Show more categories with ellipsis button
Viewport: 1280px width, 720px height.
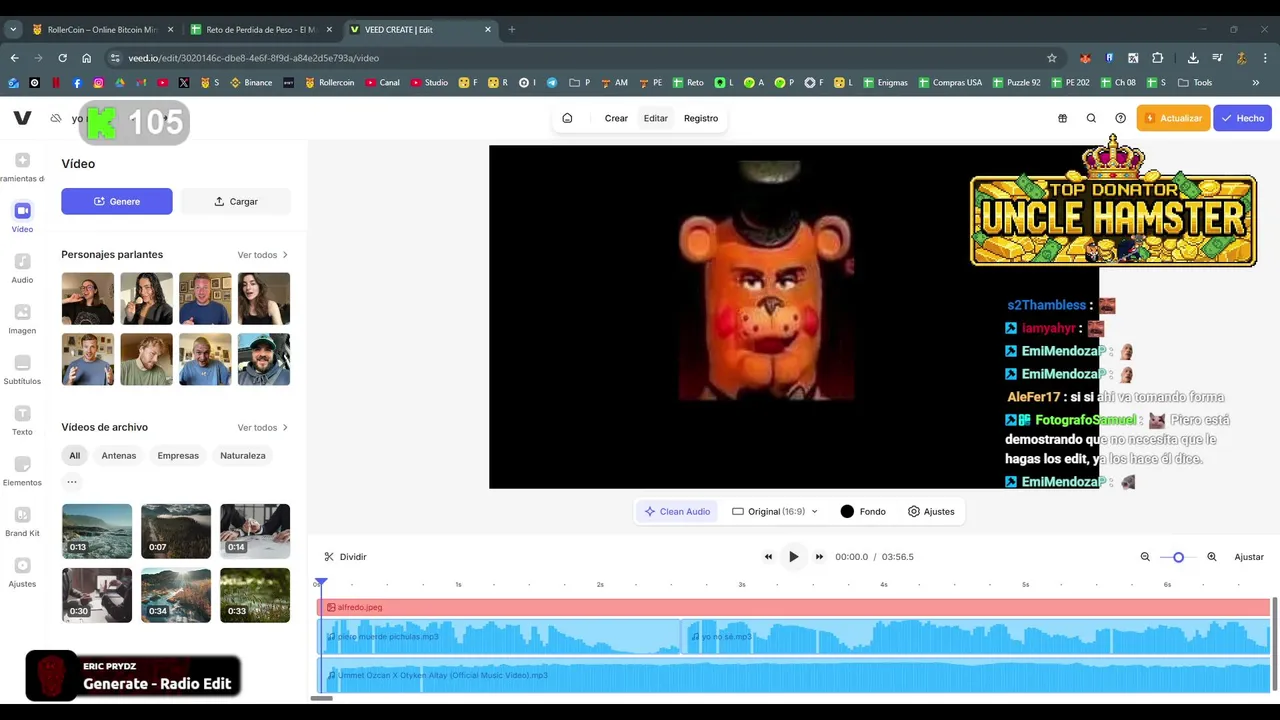72,482
